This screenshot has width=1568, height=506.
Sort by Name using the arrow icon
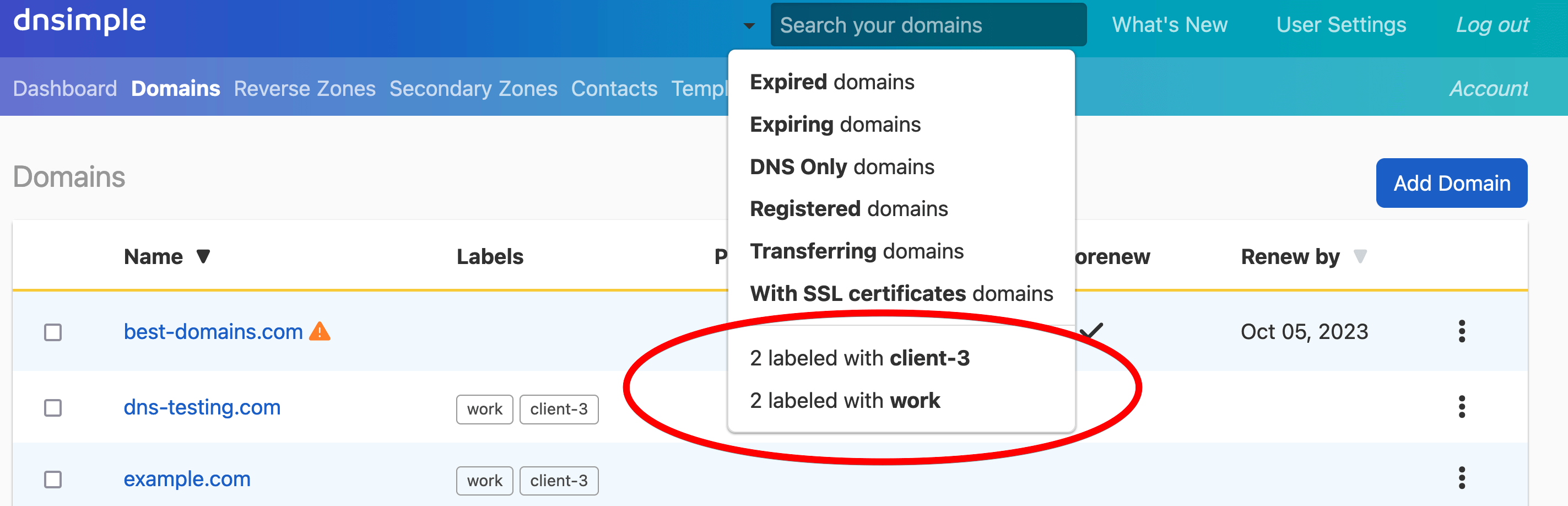click(x=203, y=256)
